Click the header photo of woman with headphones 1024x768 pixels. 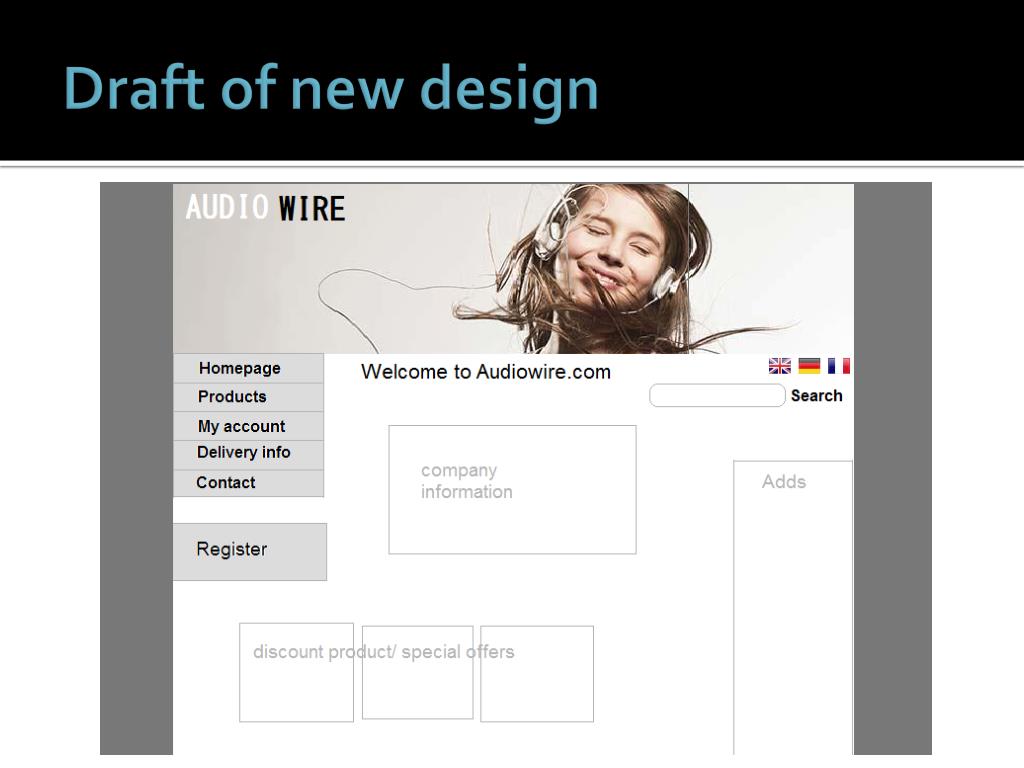(513, 268)
